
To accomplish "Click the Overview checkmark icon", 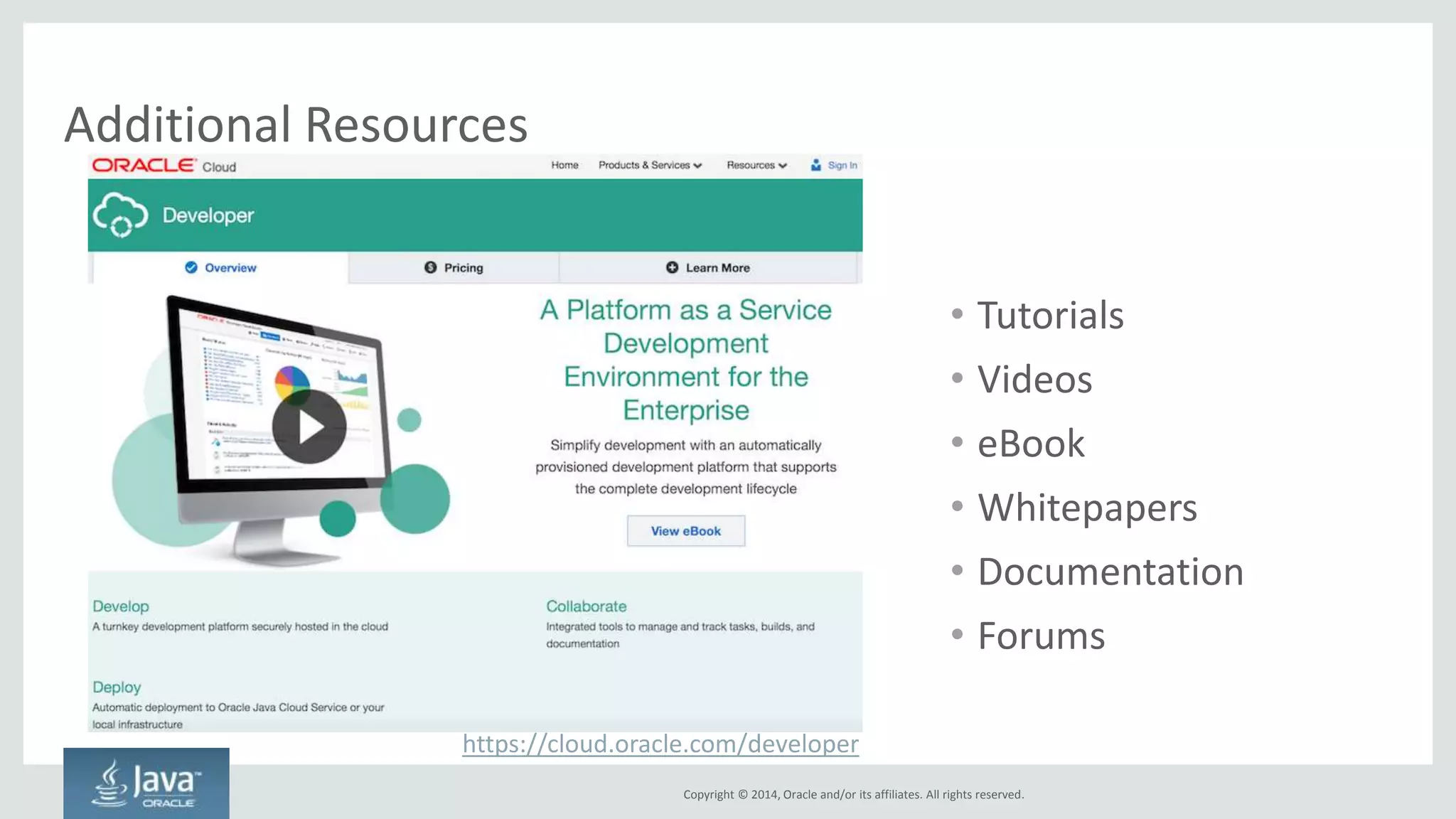I will click(191, 267).
